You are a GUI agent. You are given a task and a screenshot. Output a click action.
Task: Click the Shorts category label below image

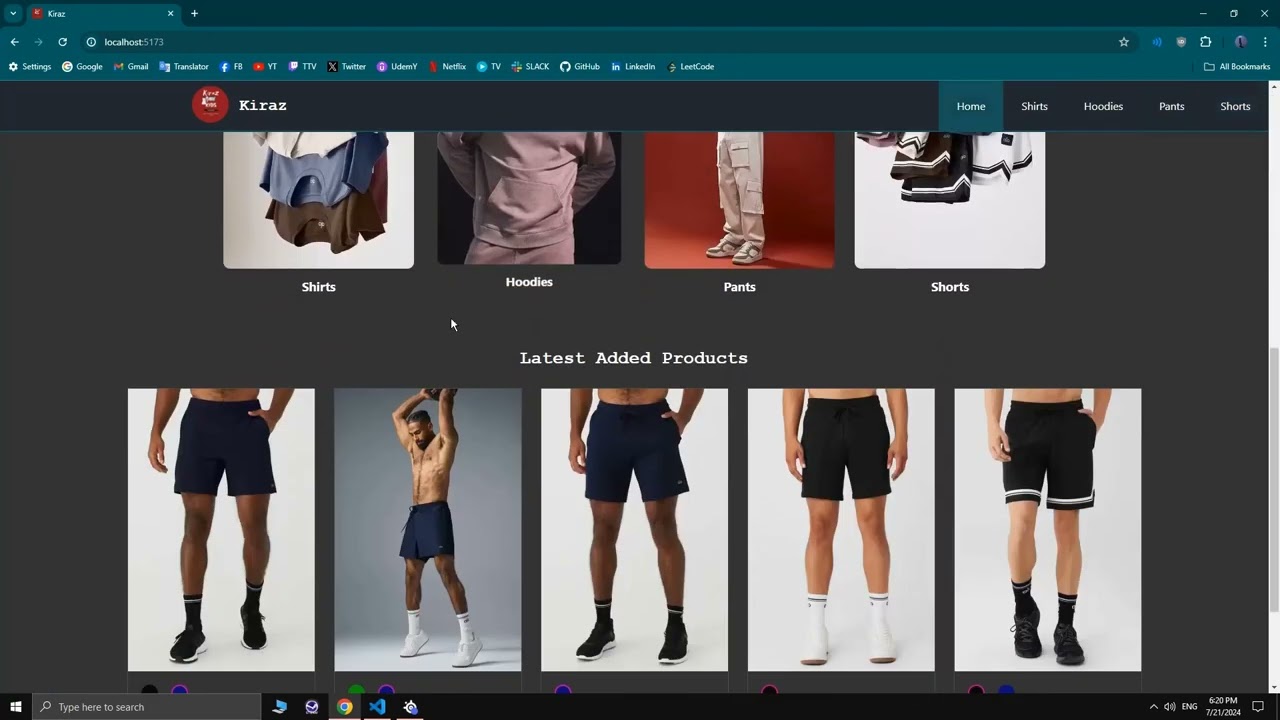point(950,287)
